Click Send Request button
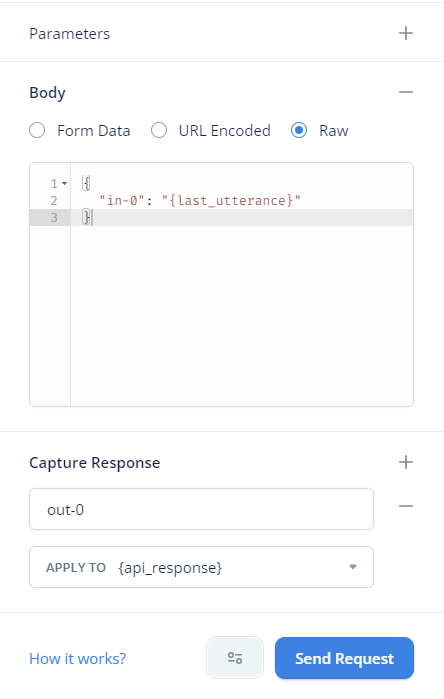Screen dimensions: 444x699 pyautogui.click(x=344, y=658)
